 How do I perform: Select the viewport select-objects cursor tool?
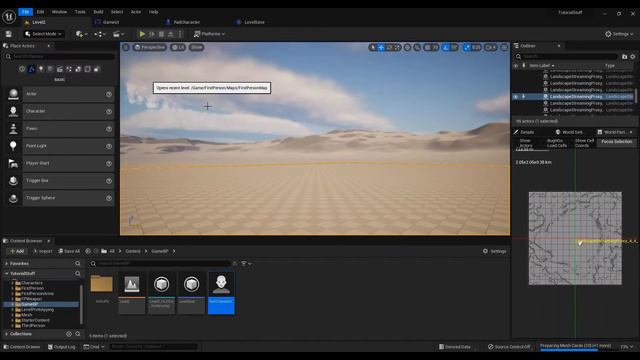(x=372, y=47)
